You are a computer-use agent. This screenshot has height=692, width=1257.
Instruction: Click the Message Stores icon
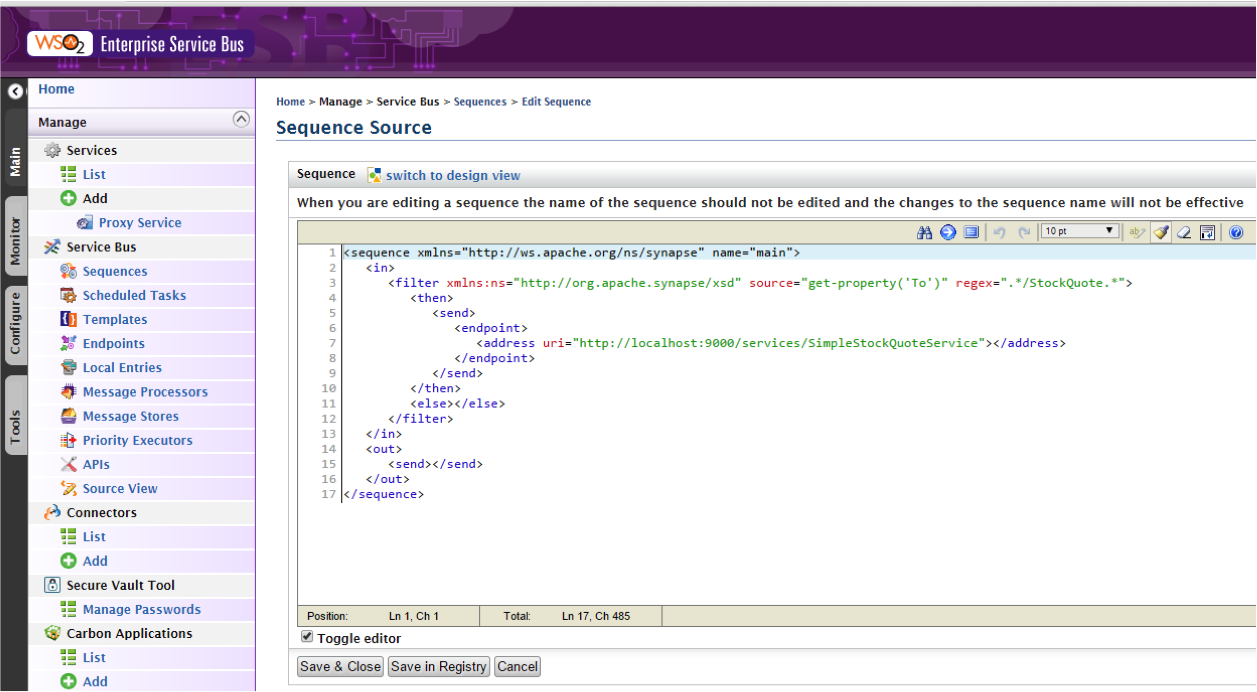tap(68, 416)
